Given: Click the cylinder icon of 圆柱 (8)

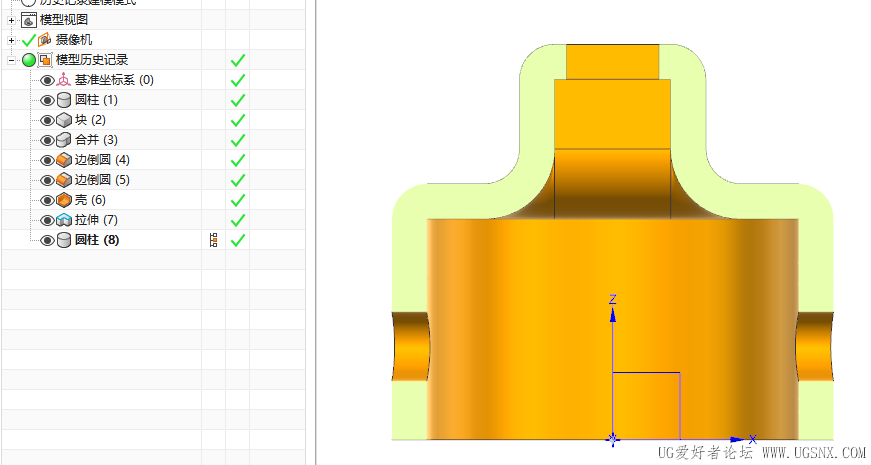Looking at the screenshot, I should [x=64, y=241].
